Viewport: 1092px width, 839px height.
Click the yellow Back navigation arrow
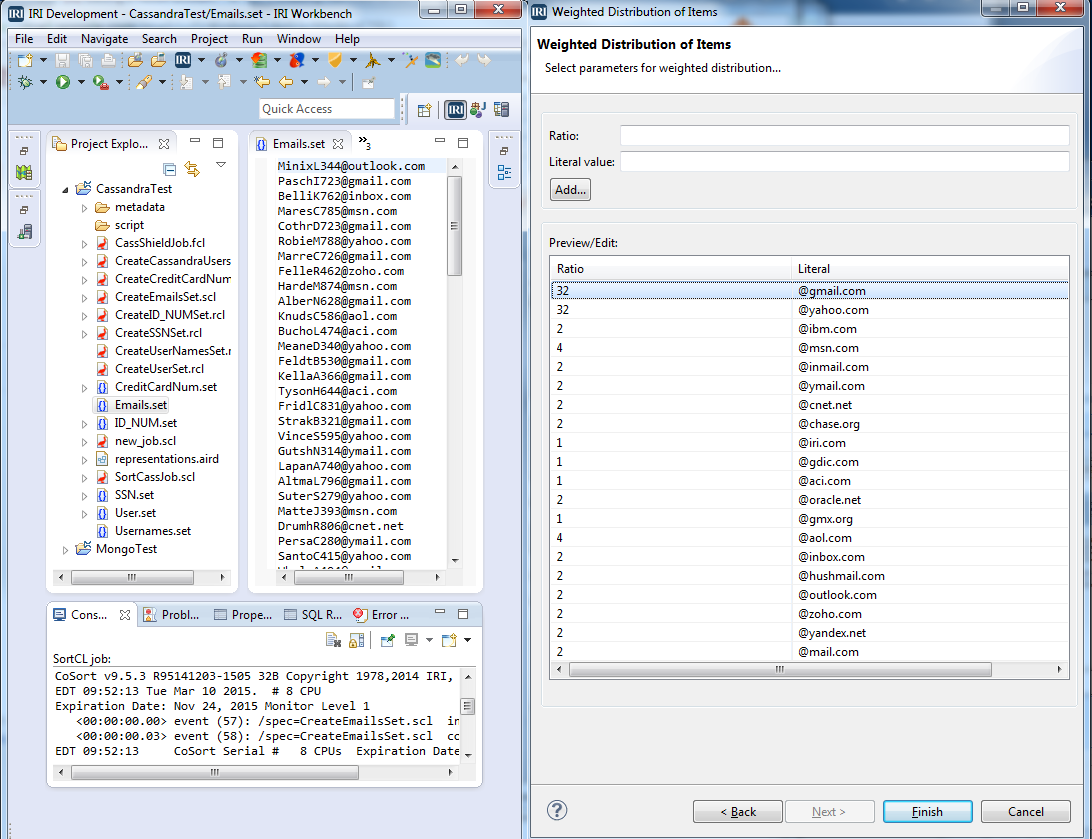point(286,82)
